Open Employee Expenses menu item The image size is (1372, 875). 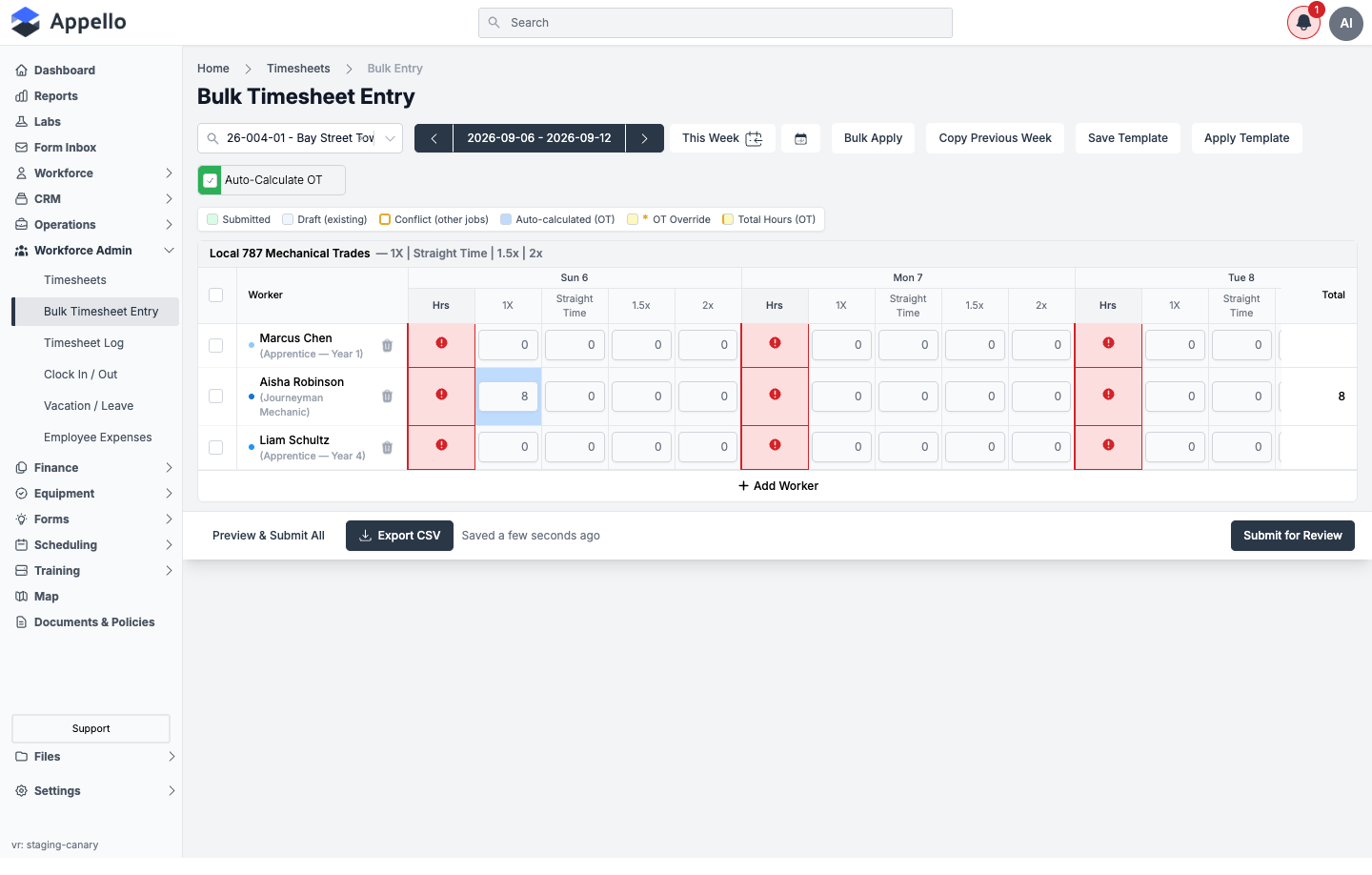coord(98,437)
